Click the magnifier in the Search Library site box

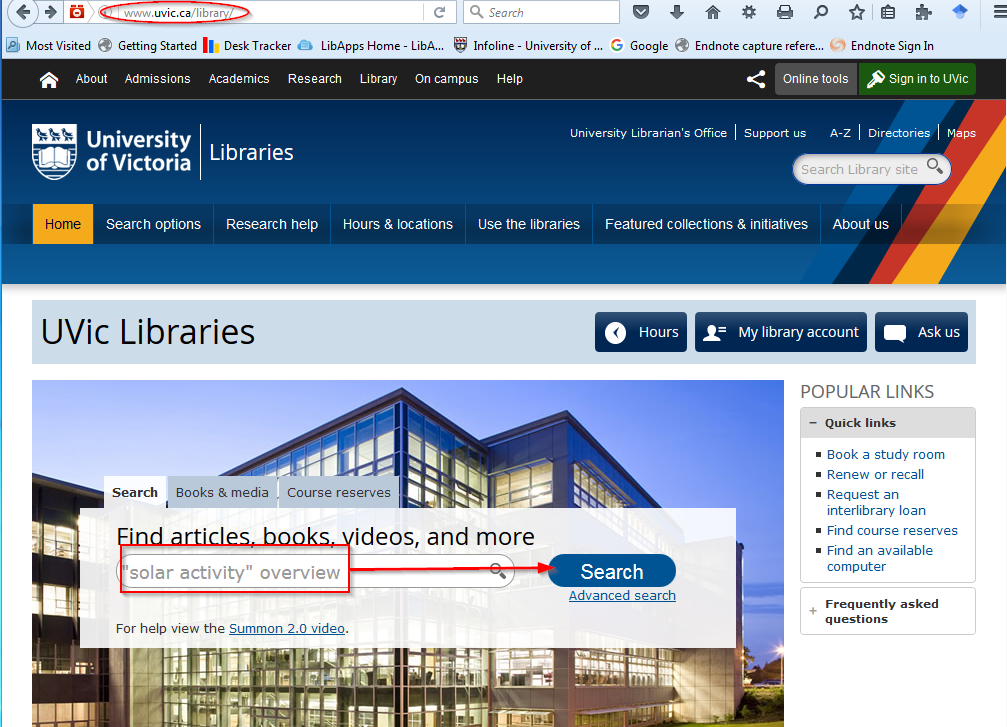point(934,167)
